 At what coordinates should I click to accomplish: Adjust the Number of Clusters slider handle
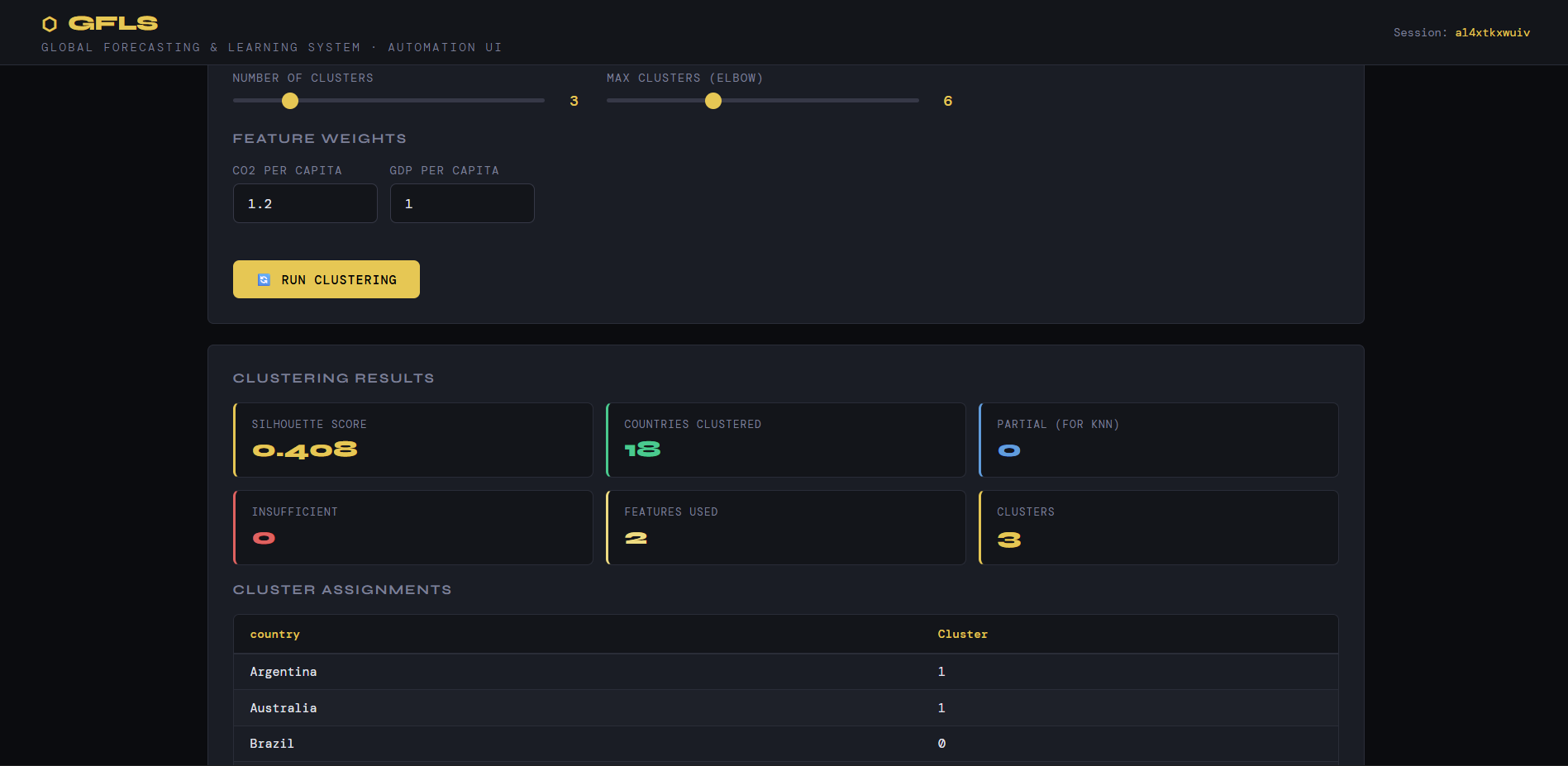click(x=290, y=101)
